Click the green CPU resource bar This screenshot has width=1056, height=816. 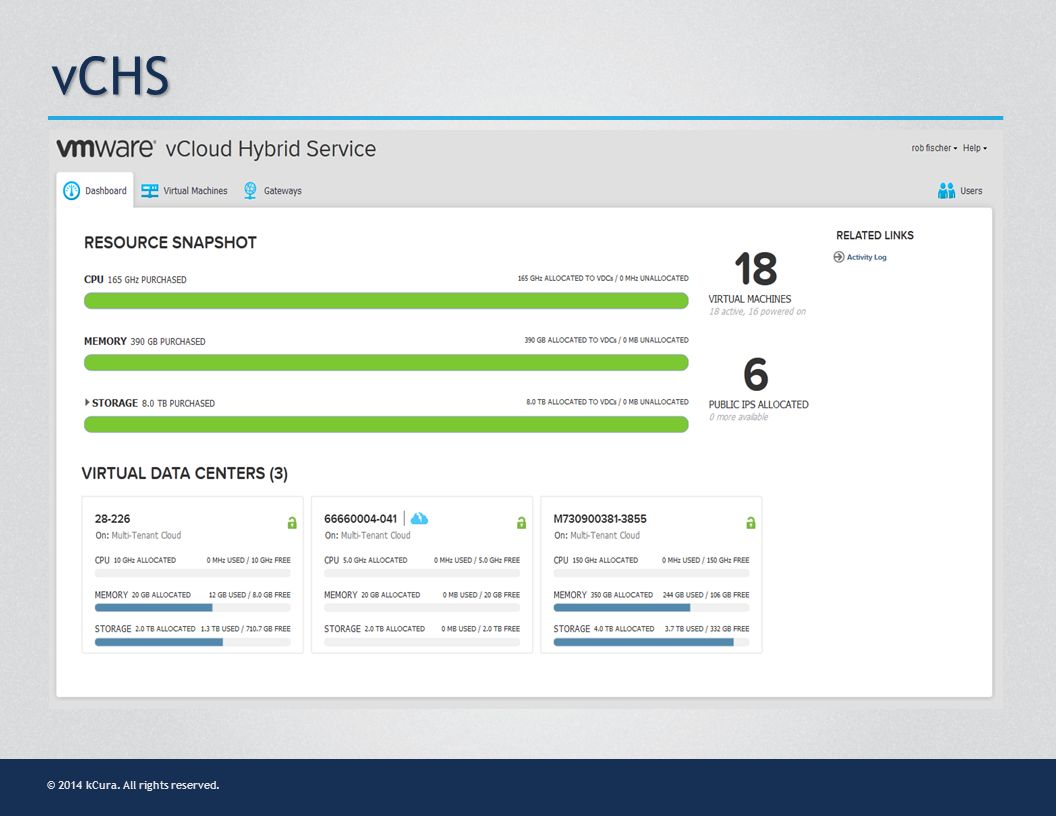point(386,300)
